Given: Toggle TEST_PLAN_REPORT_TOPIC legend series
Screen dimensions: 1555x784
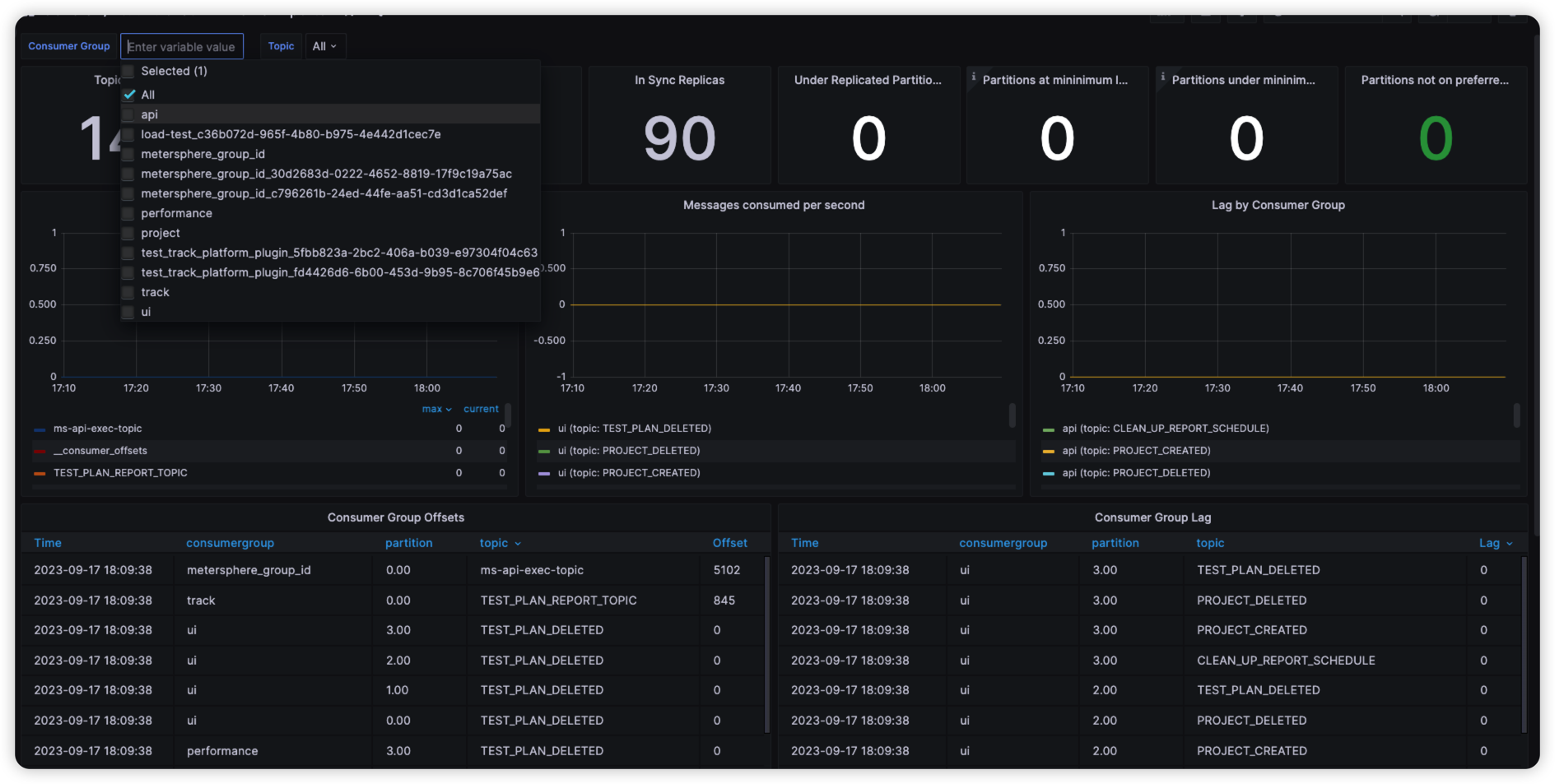Looking at the screenshot, I should pyautogui.click(x=120, y=473).
